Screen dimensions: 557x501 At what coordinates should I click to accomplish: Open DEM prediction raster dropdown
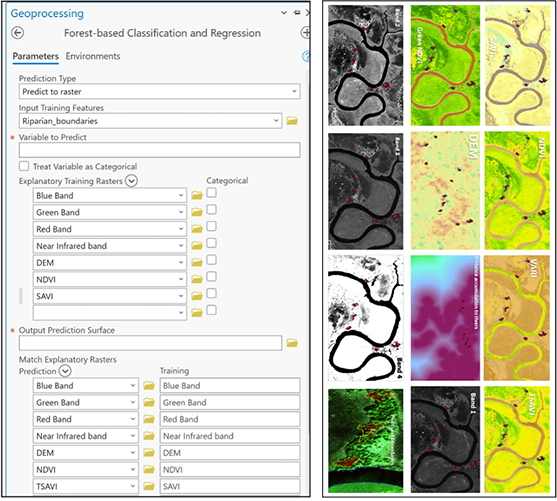tap(133, 453)
